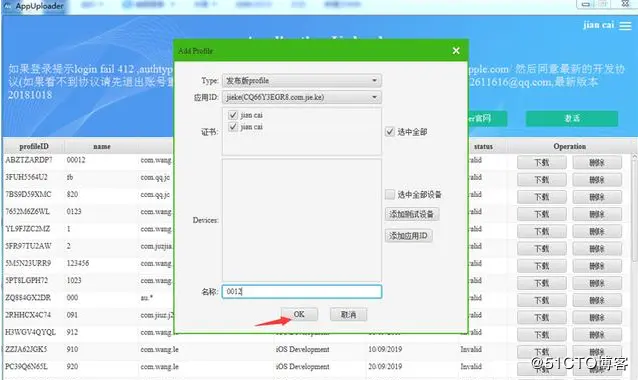This screenshot has height=380, width=638.
Task: Delete profile ZQ884GX2DR with 删除
Action: click(x=597, y=300)
